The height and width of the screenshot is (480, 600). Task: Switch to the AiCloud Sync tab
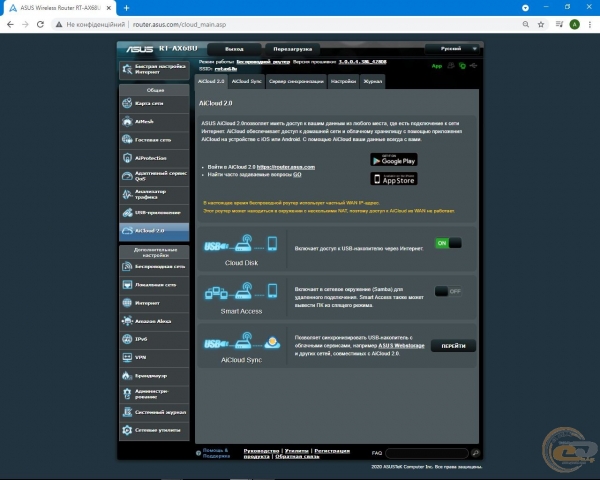tap(246, 82)
